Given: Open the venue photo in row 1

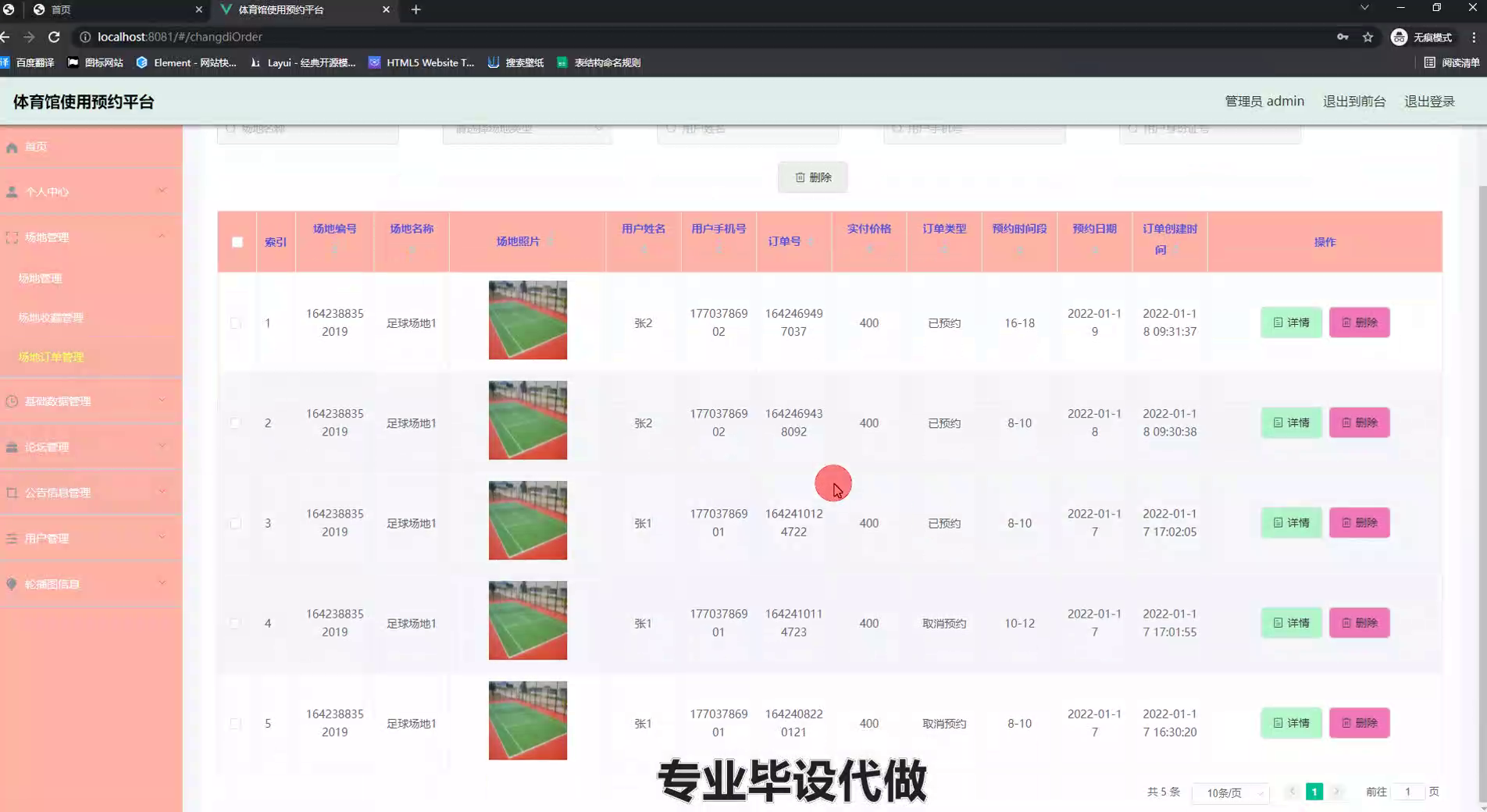Looking at the screenshot, I should coord(528,320).
